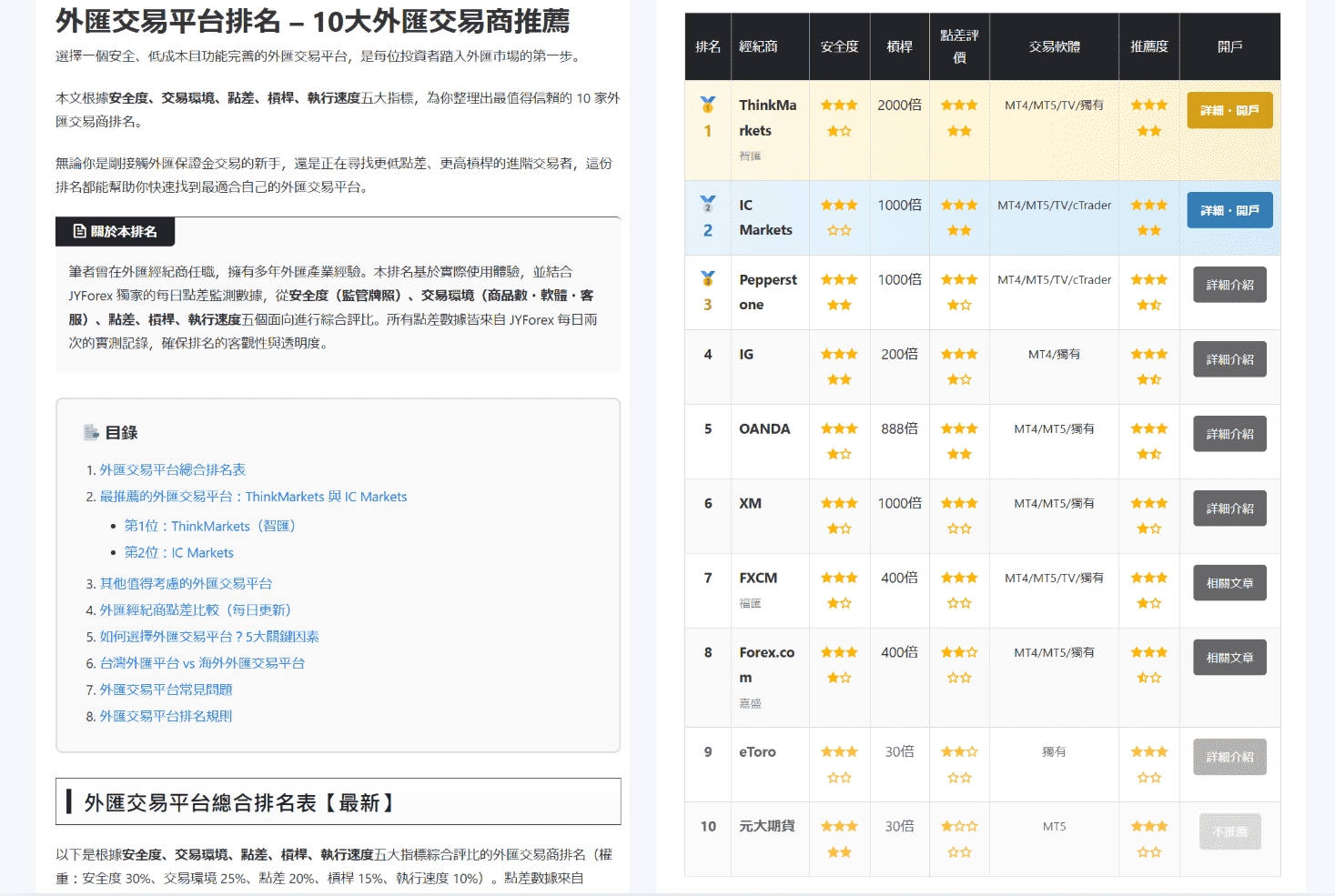Click the document icon in the 關於本排名 header
1335x896 pixels.
point(77,232)
